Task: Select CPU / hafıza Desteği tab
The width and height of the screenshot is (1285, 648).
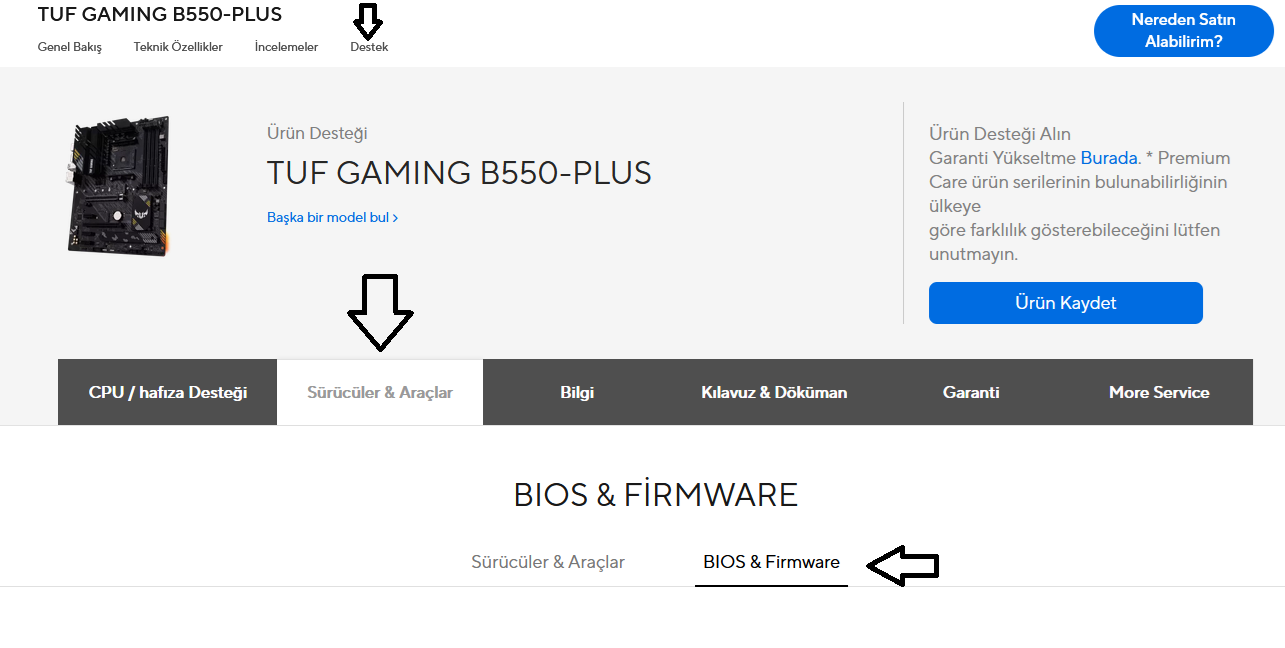Action: tap(167, 392)
